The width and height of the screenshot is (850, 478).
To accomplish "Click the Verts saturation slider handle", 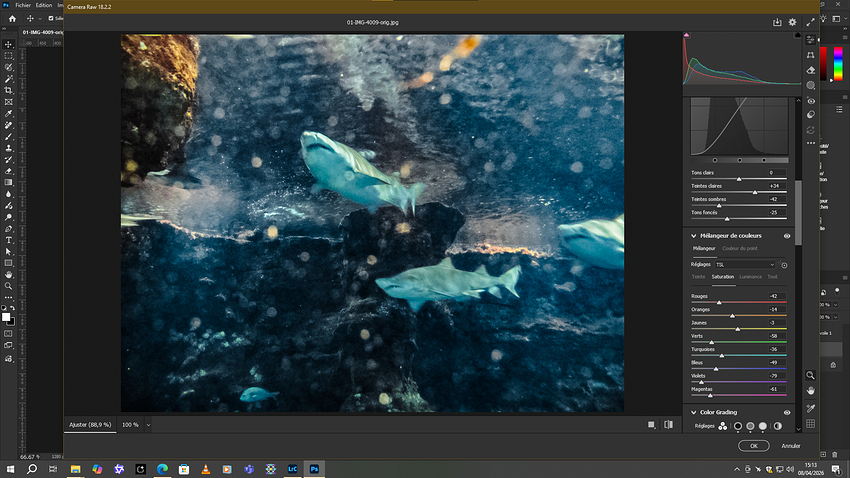I will [x=712, y=342].
